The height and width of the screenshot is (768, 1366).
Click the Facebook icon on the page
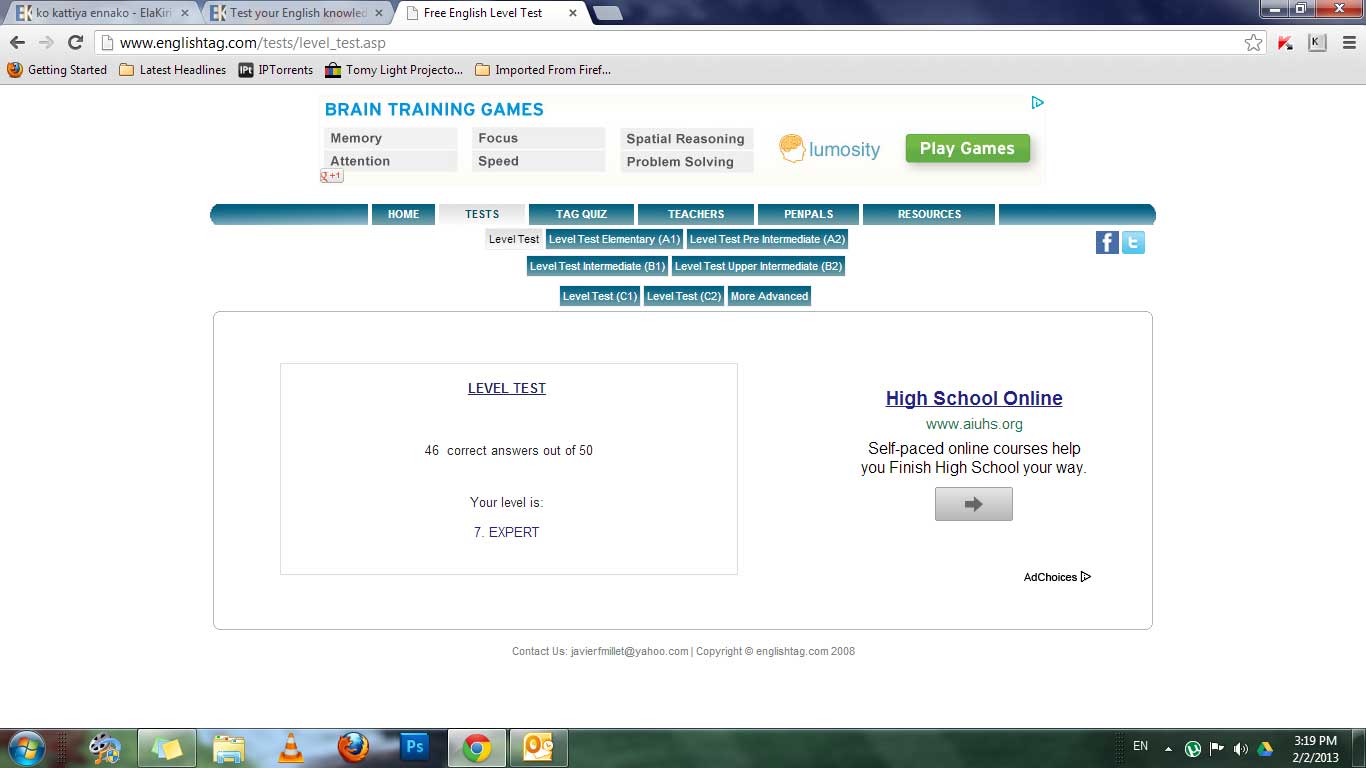coord(1107,242)
